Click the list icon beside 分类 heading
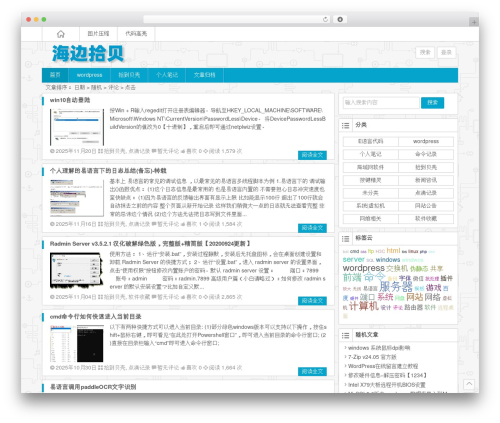500x423 pixels. 346,125
